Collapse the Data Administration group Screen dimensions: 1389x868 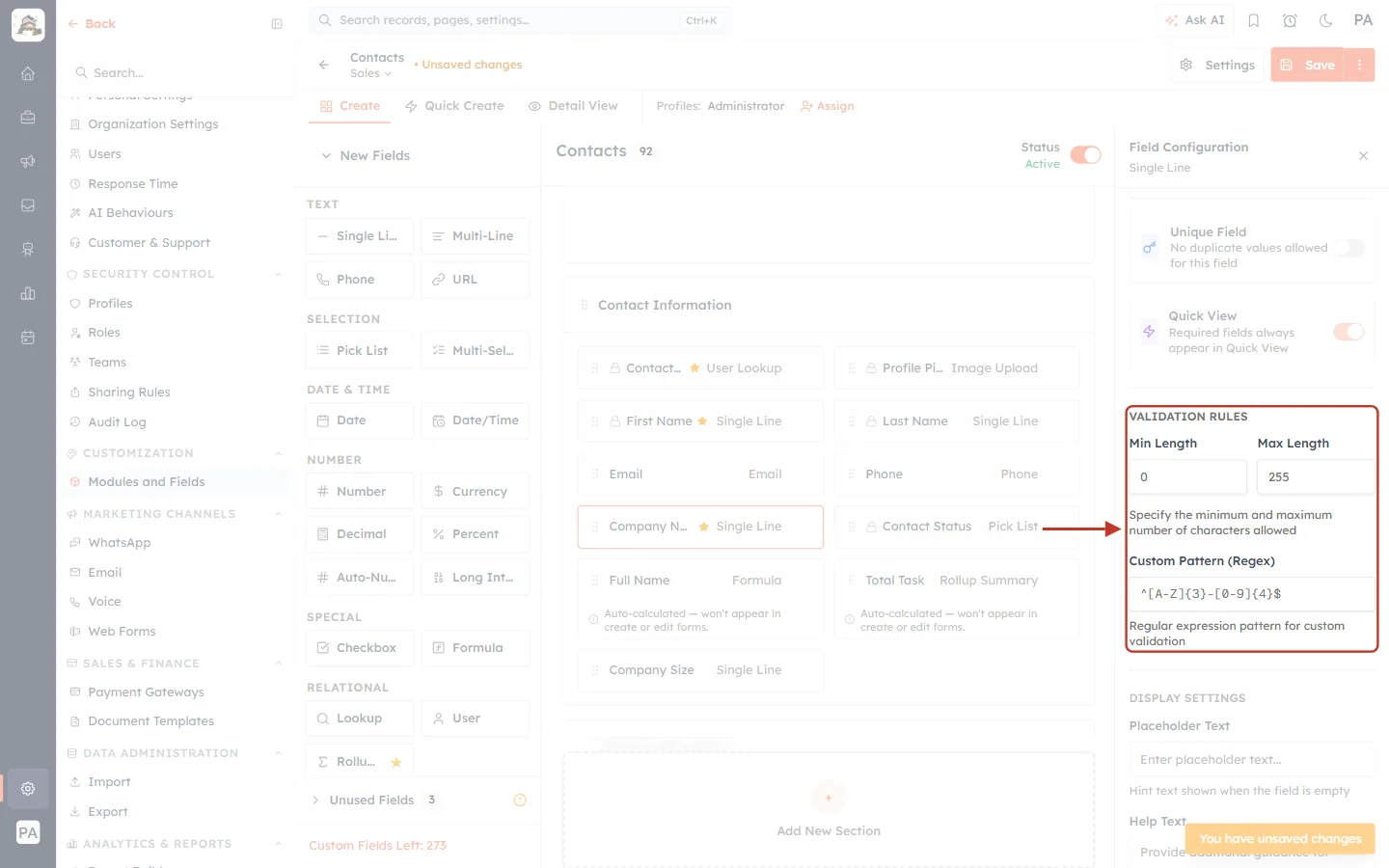(279, 753)
